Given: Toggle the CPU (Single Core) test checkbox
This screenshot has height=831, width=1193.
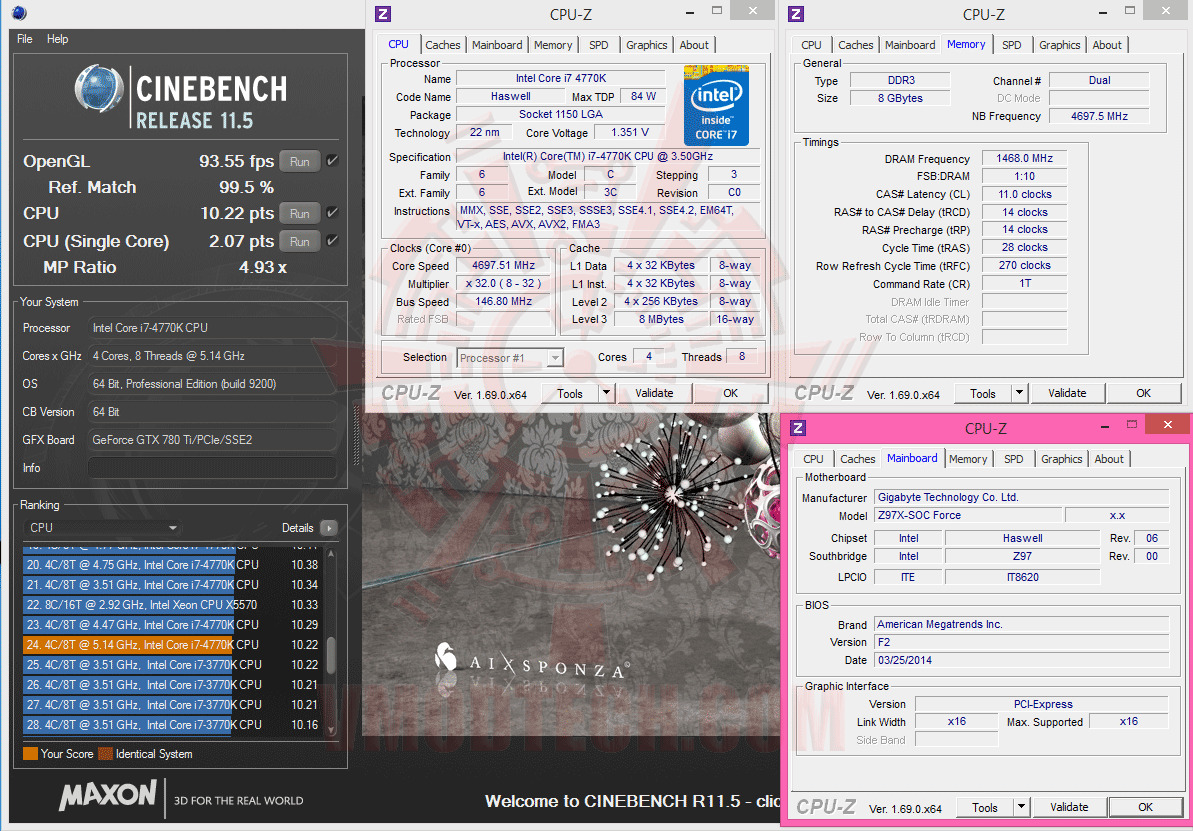Looking at the screenshot, I should pyautogui.click(x=332, y=241).
